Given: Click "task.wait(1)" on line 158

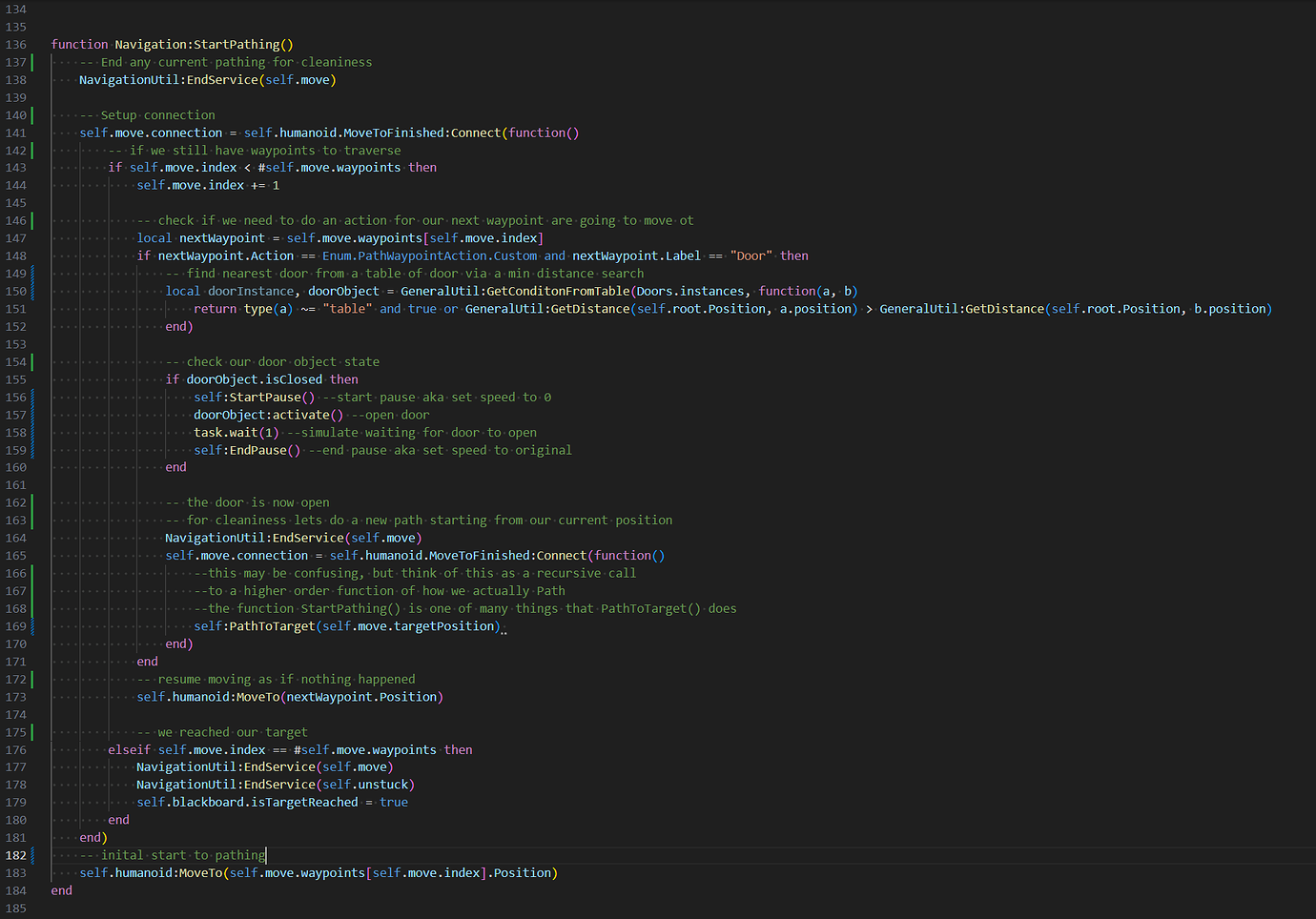Looking at the screenshot, I should point(236,432).
